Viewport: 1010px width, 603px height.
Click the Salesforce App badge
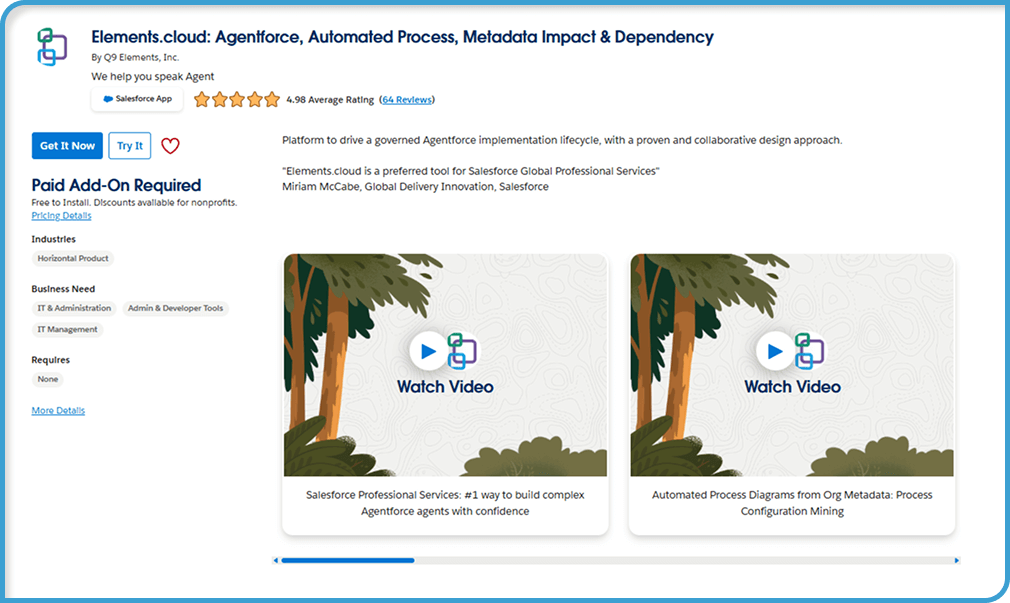[x=137, y=99]
